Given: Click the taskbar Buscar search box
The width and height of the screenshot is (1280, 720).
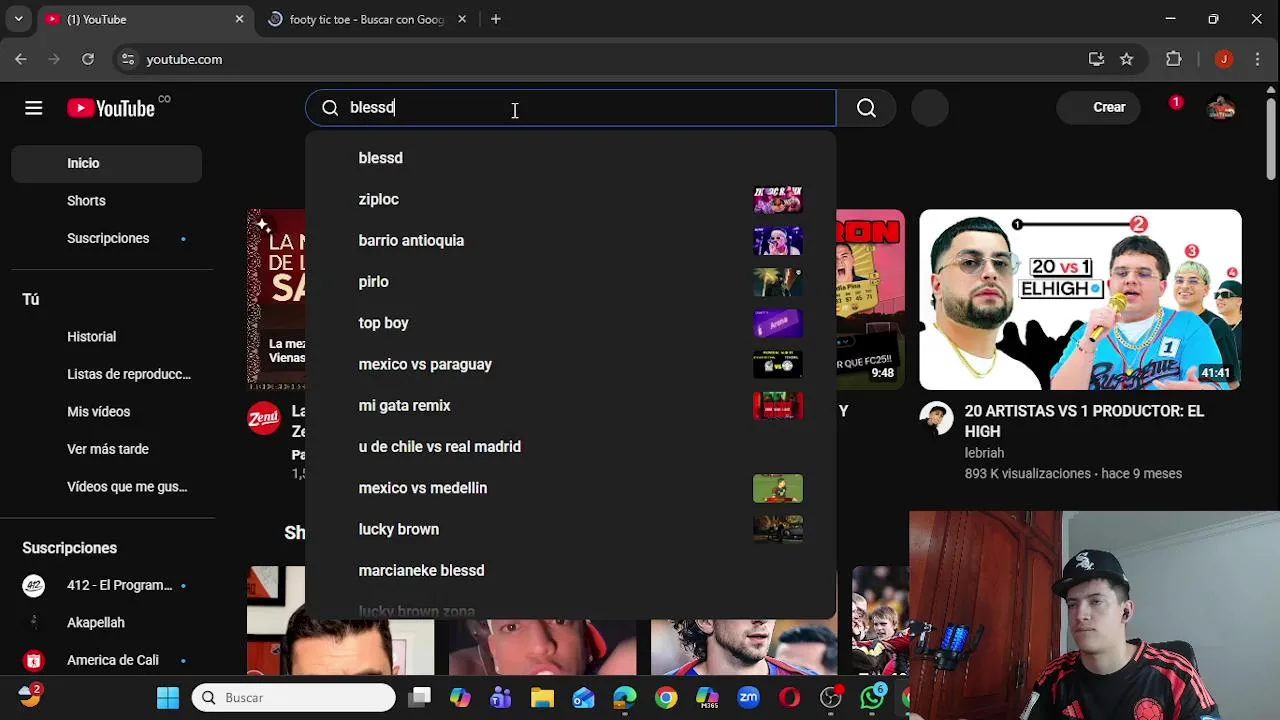Looking at the screenshot, I should pyautogui.click(x=294, y=697).
